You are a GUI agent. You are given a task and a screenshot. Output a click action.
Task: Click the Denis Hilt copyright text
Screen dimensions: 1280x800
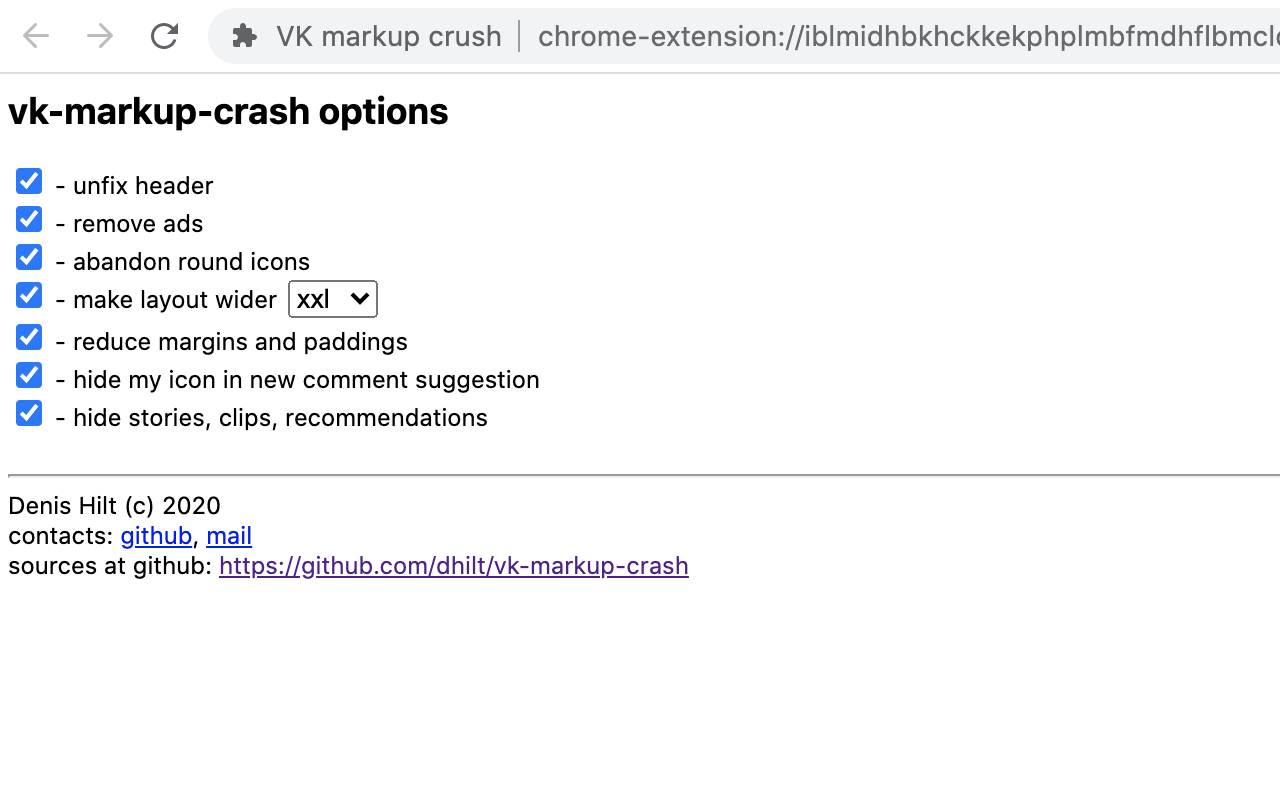(x=114, y=506)
